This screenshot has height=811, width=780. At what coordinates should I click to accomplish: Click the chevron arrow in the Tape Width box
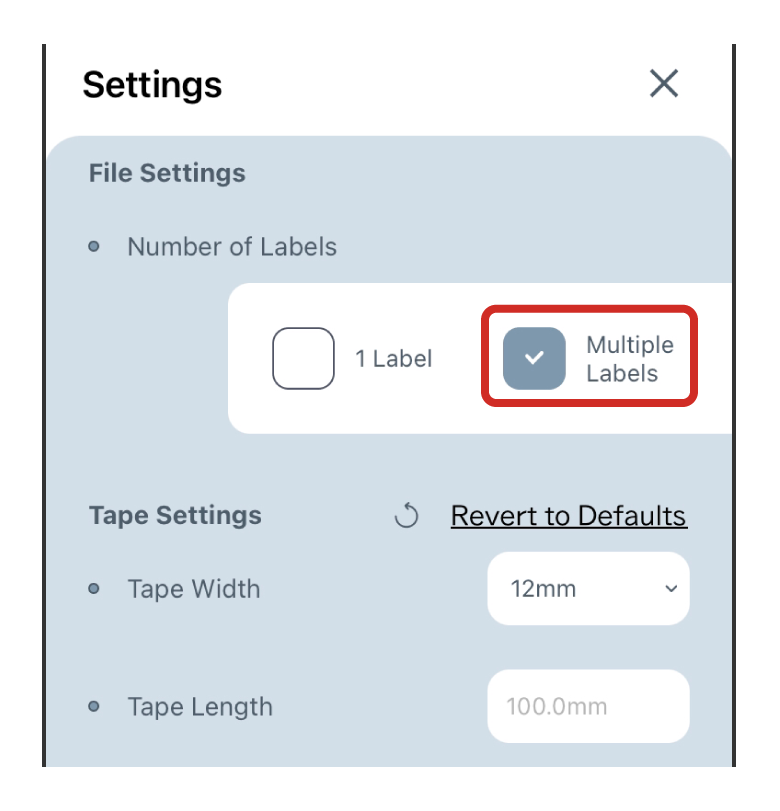(x=671, y=589)
